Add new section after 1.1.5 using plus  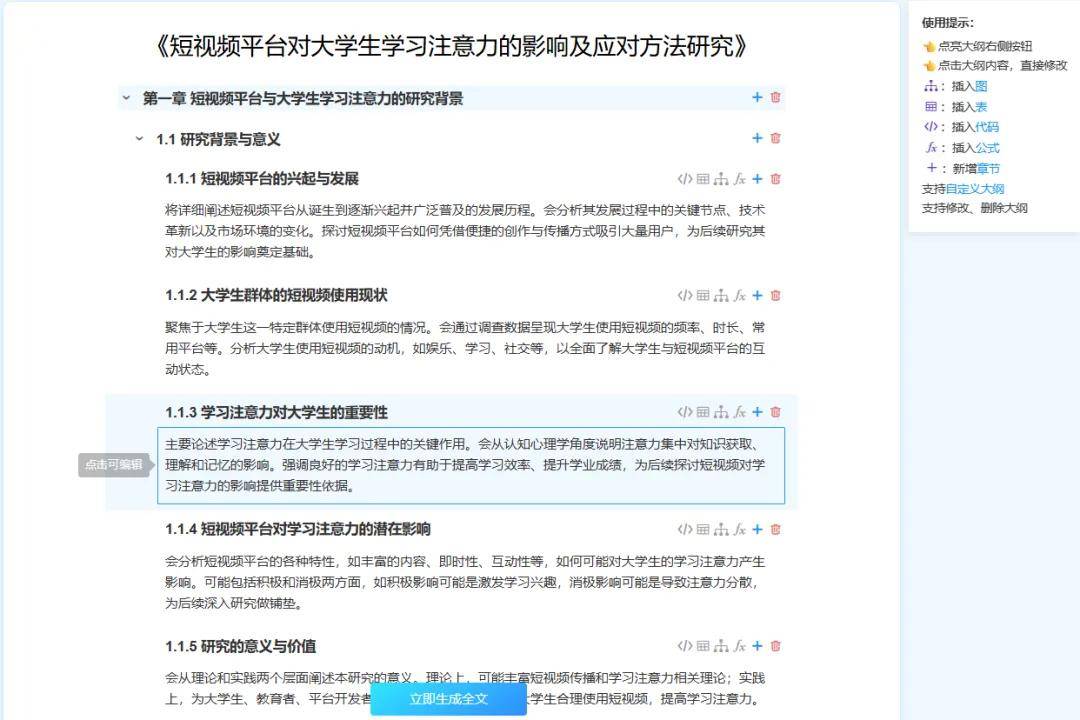(x=757, y=647)
